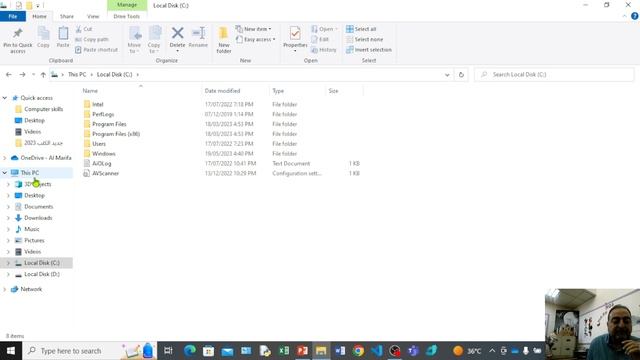Open the Easy access dropdown
This screenshot has height=360, width=640.
256,40
